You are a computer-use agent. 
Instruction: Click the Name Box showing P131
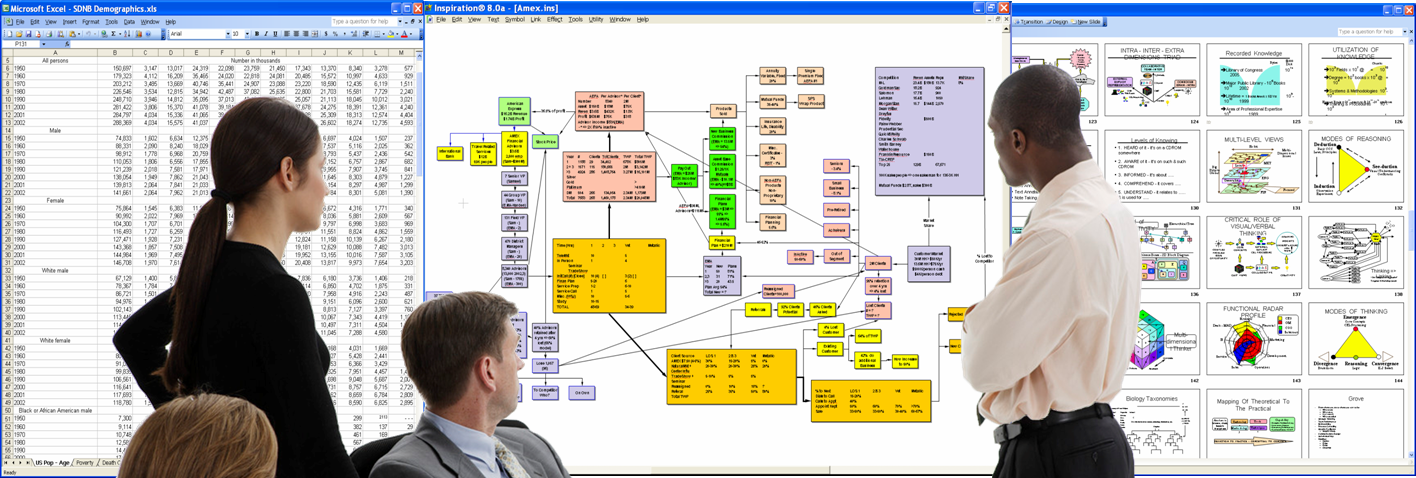coord(21,44)
